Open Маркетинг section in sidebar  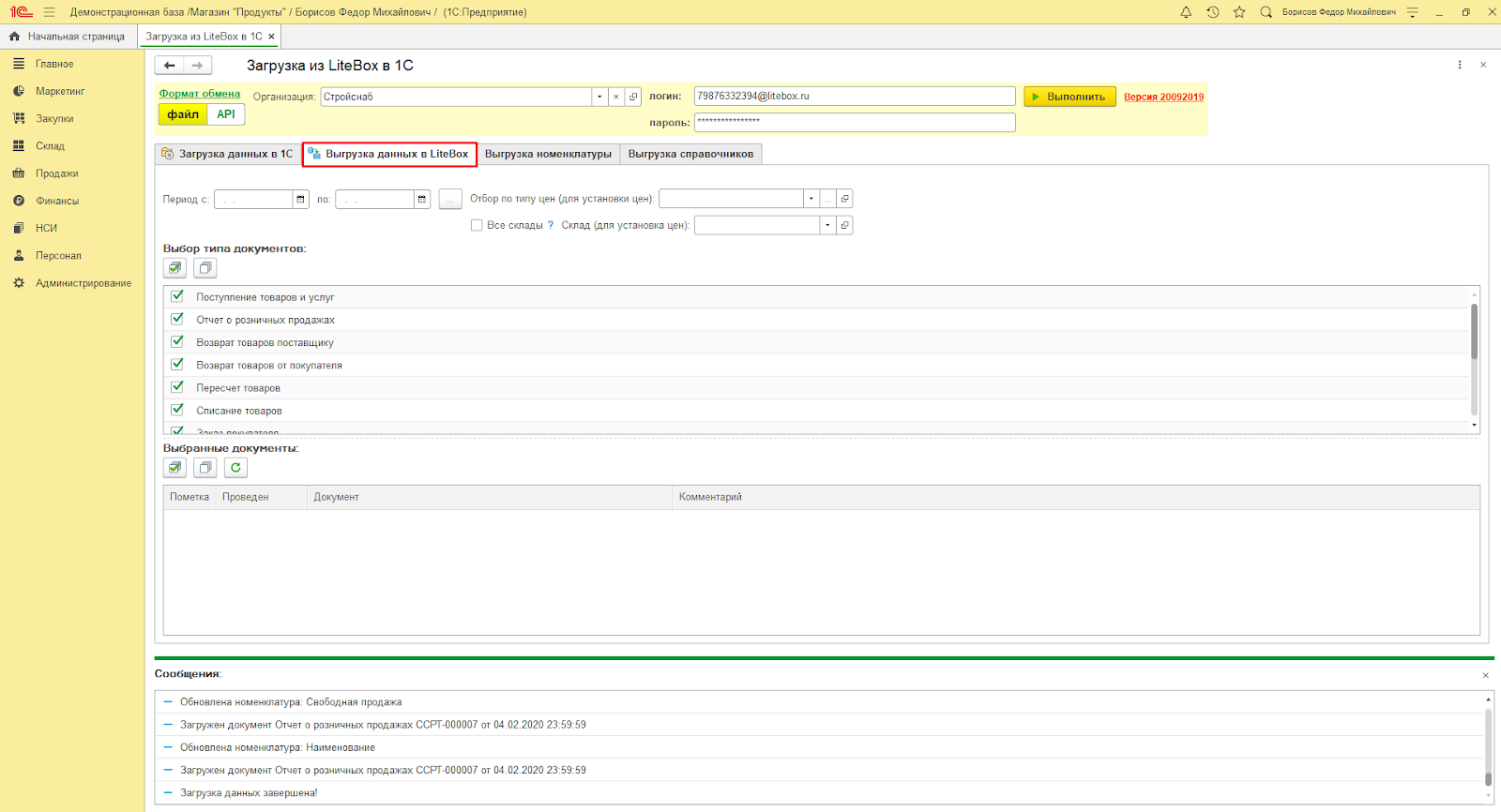pyautogui.click(x=60, y=91)
